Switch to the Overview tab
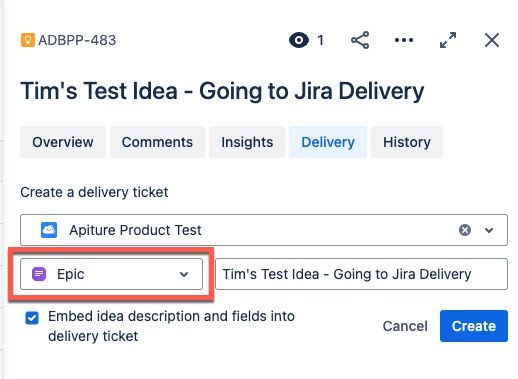 (x=63, y=142)
